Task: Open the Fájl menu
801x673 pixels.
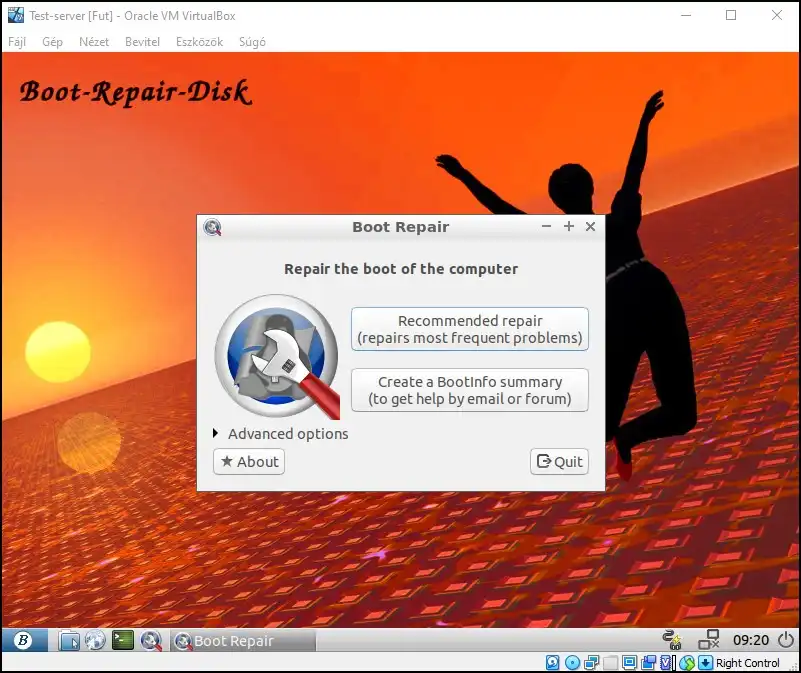Action: click(x=17, y=42)
